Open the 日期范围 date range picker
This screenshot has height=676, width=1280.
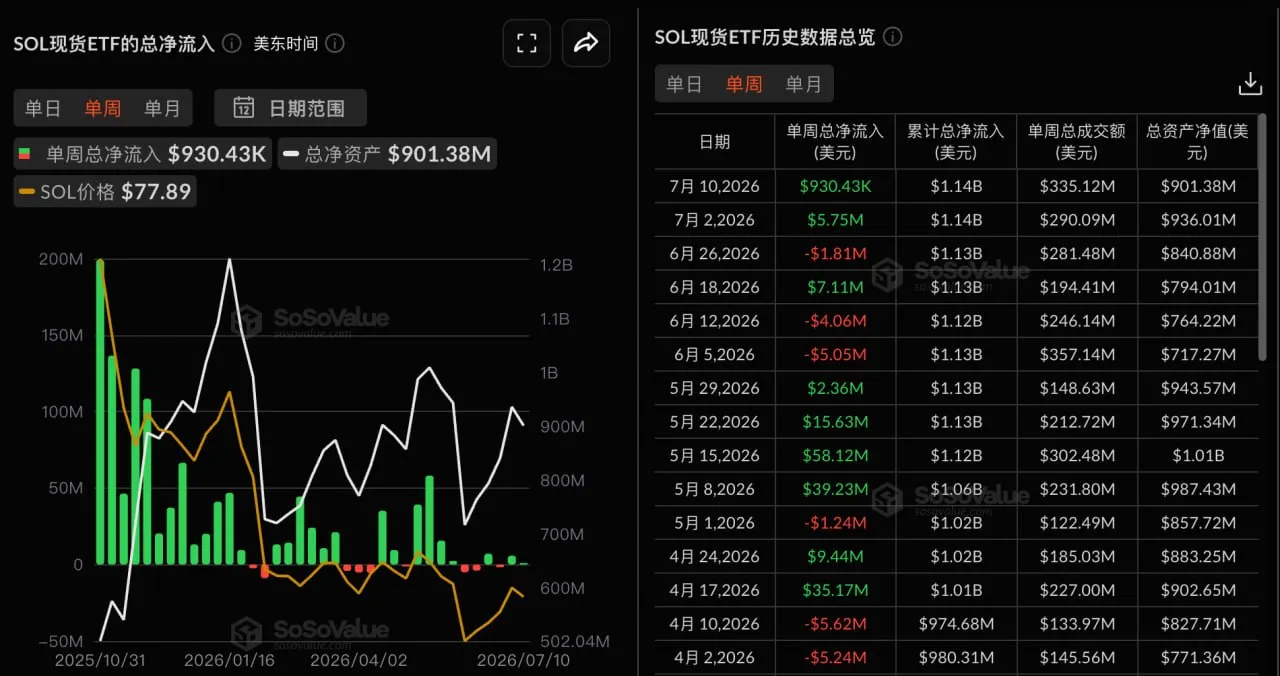291,108
